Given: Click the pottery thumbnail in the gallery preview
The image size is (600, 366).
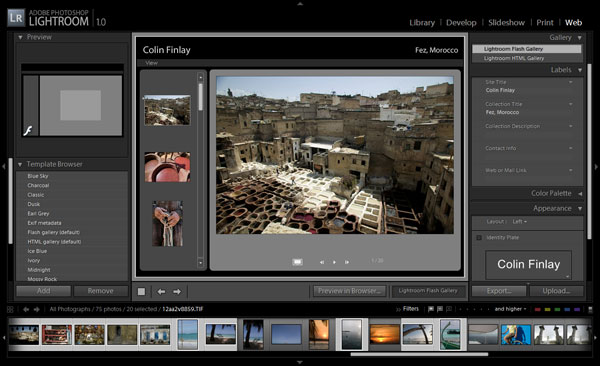Looking at the screenshot, I should 167,167.
